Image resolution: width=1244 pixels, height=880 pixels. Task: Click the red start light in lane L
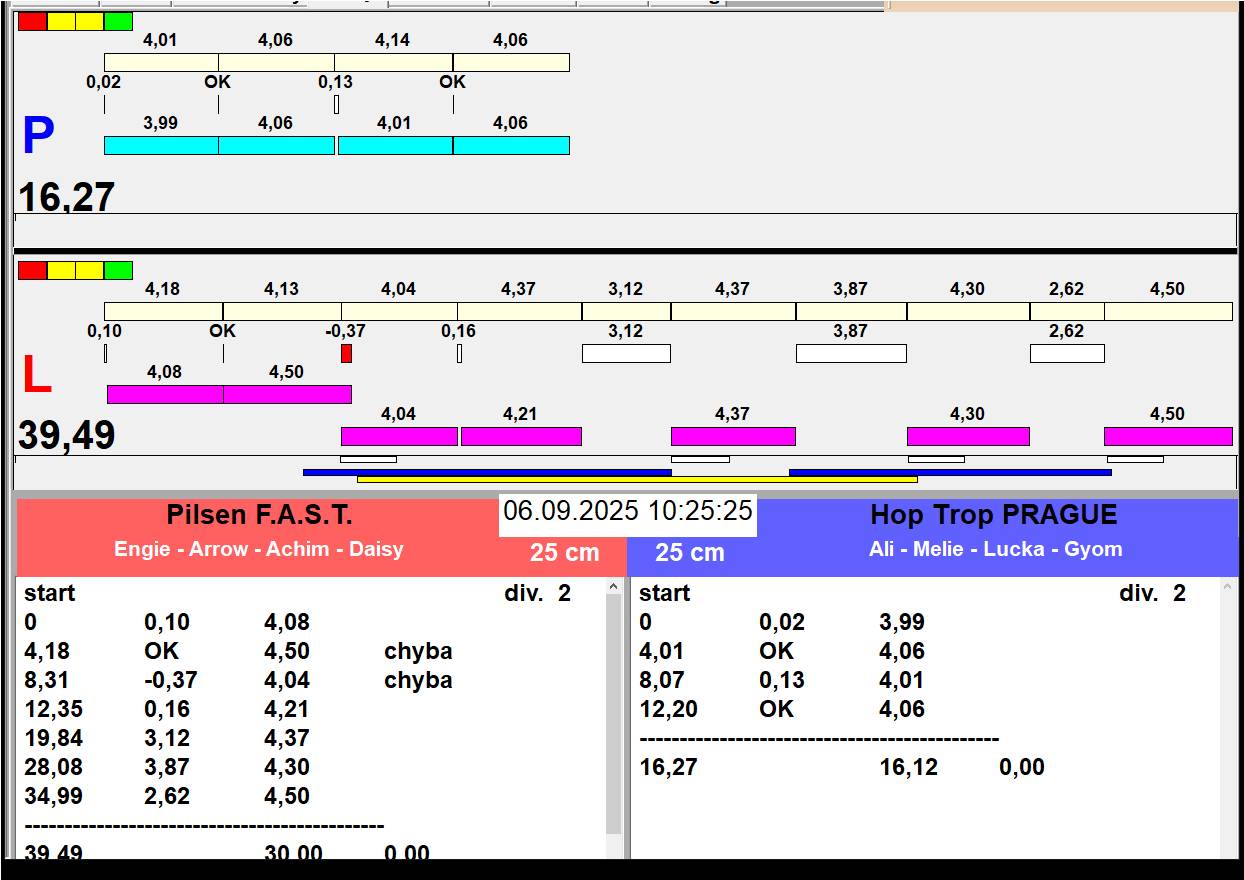(32, 270)
